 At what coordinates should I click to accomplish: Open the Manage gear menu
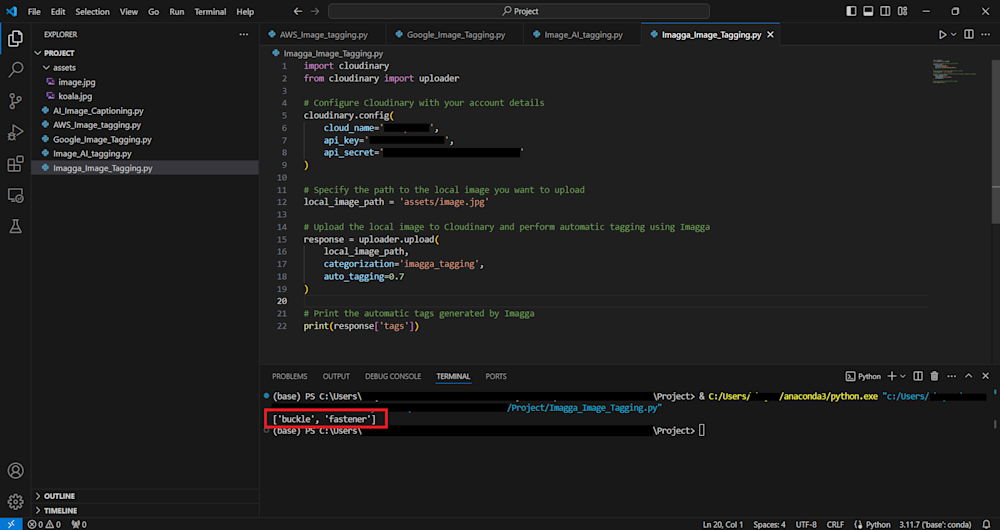point(15,501)
